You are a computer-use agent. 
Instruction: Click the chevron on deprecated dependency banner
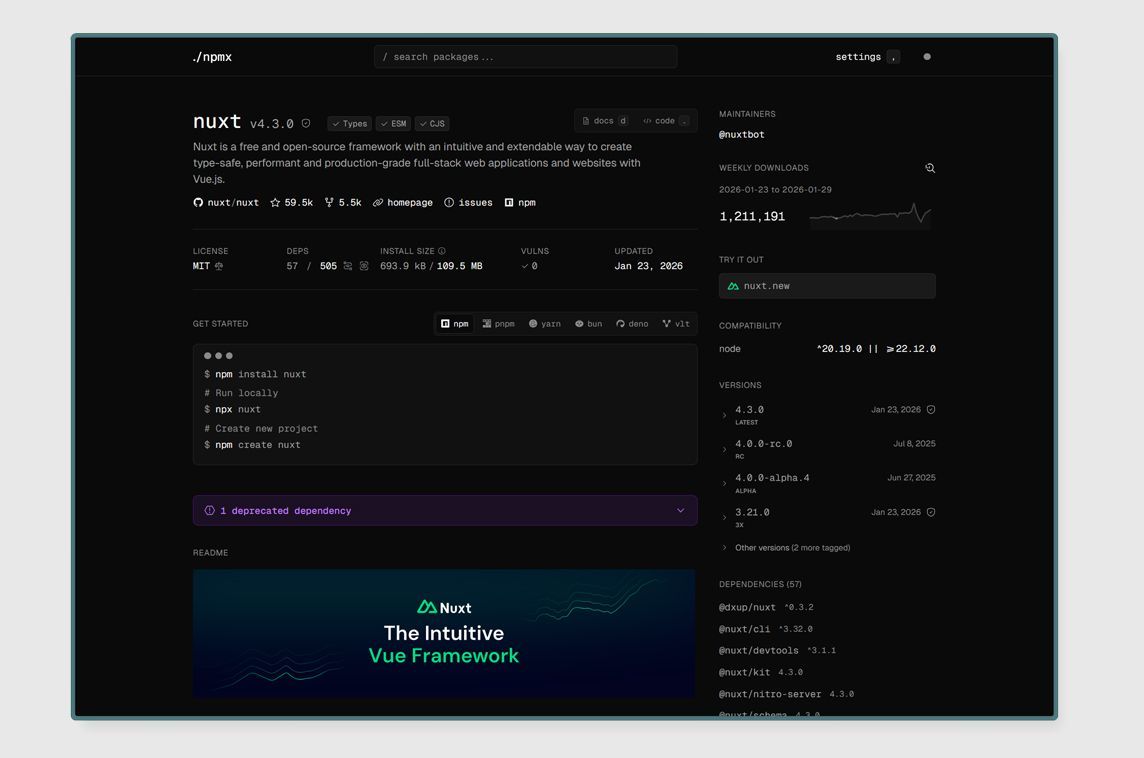click(x=681, y=511)
